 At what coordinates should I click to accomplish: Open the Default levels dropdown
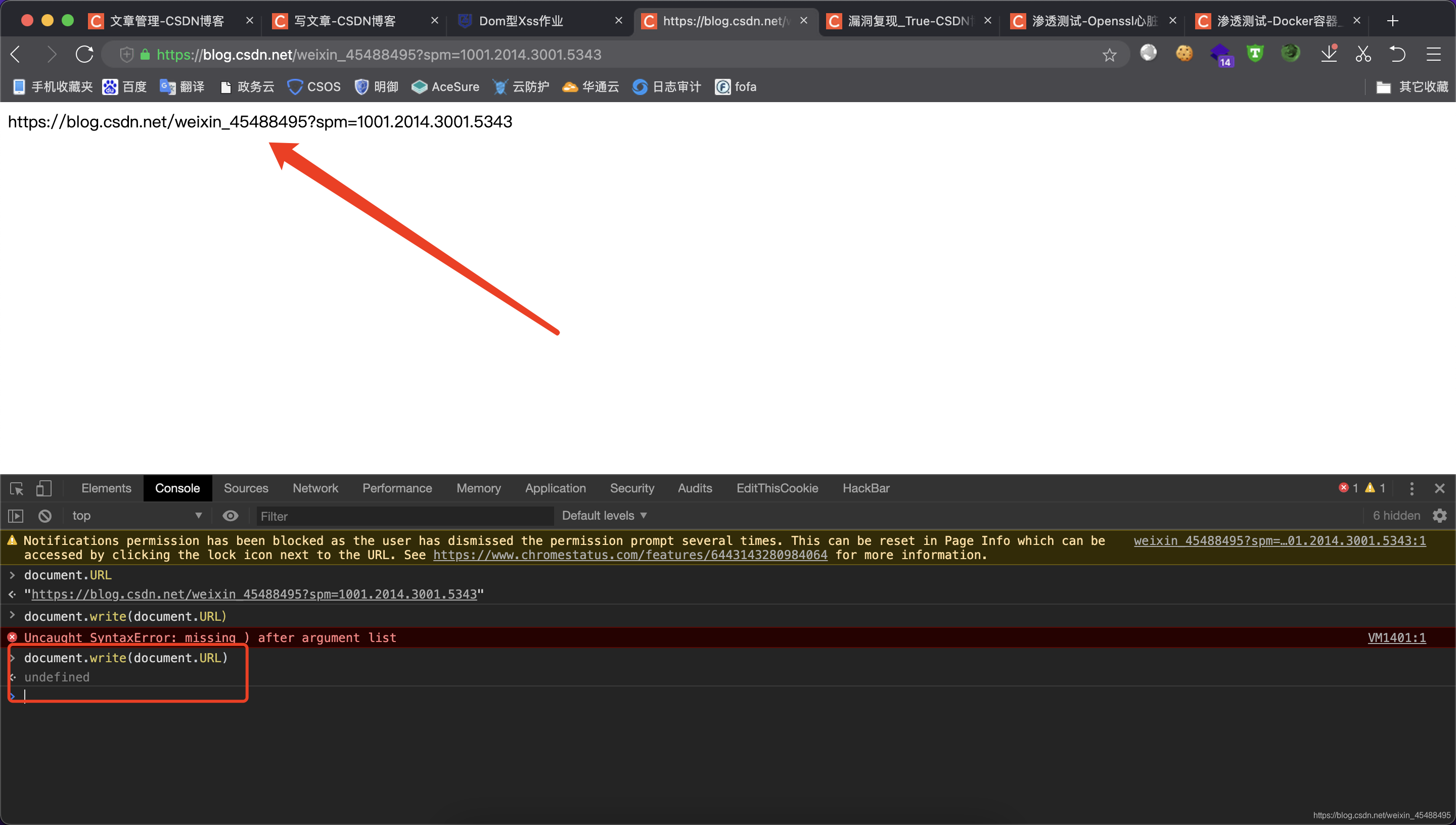tap(604, 516)
